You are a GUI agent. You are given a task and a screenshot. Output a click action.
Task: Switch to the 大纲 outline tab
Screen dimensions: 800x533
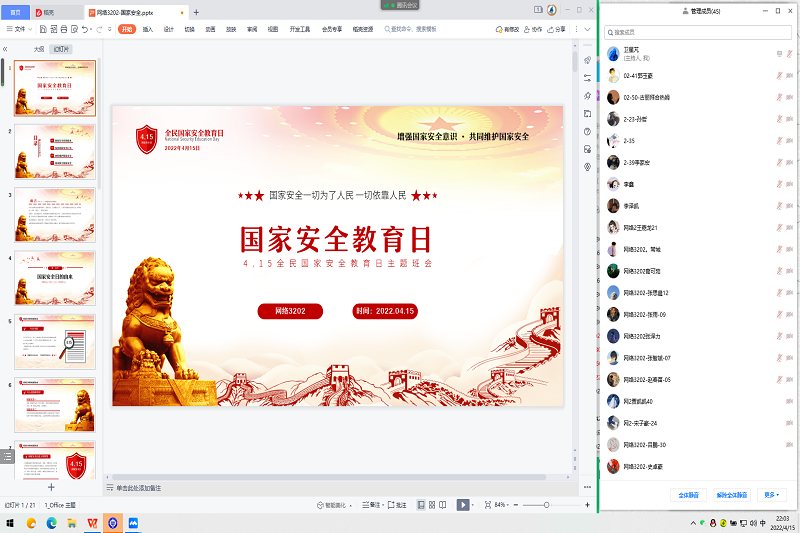click(x=38, y=48)
